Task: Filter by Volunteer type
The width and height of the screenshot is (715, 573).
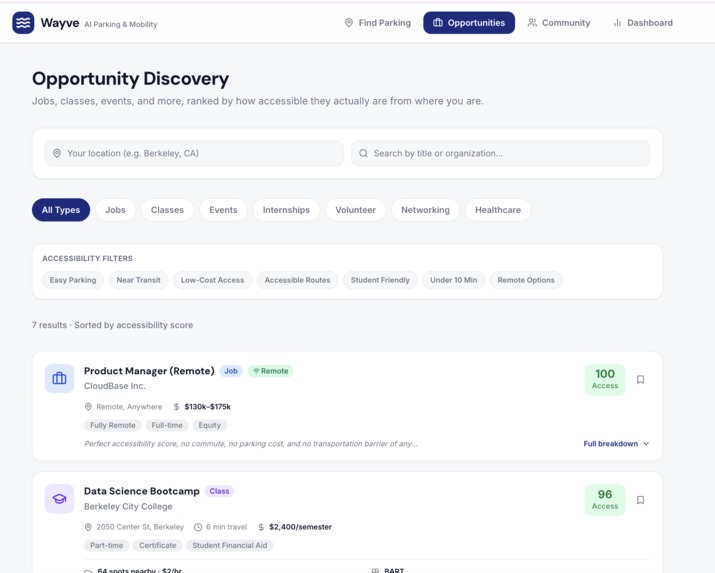Action: (x=356, y=210)
